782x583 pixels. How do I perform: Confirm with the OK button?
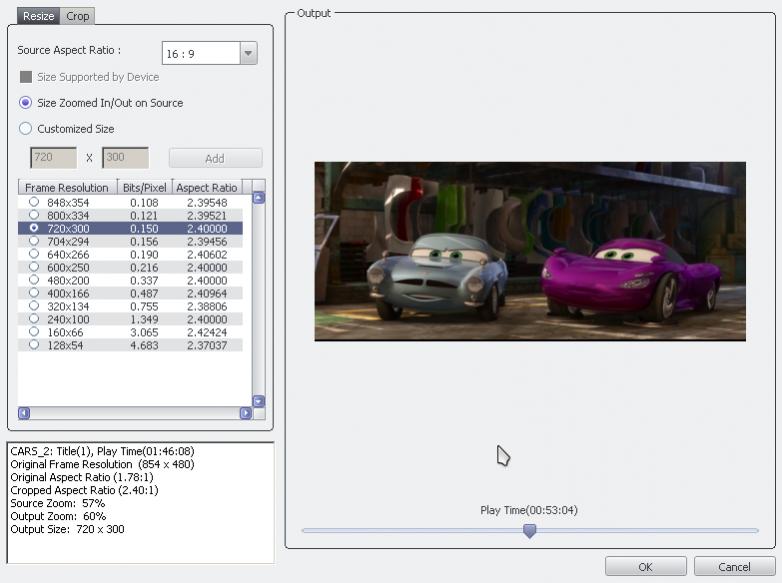point(646,567)
